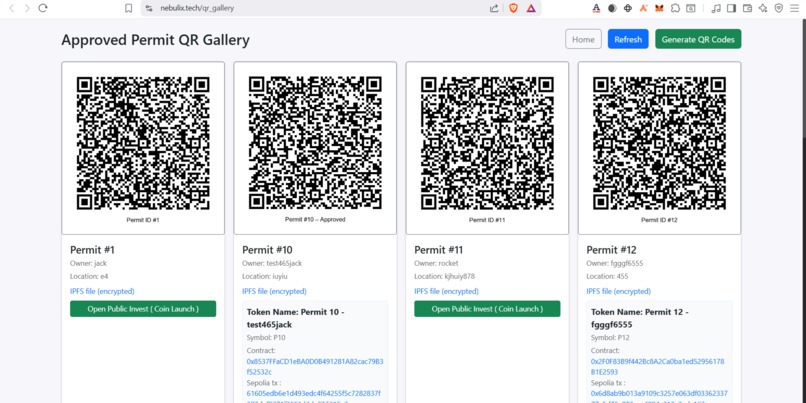Image resolution: width=806 pixels, height=403 pixels.
Task: Open the dark half-moon extension icon
Action: 612,8
